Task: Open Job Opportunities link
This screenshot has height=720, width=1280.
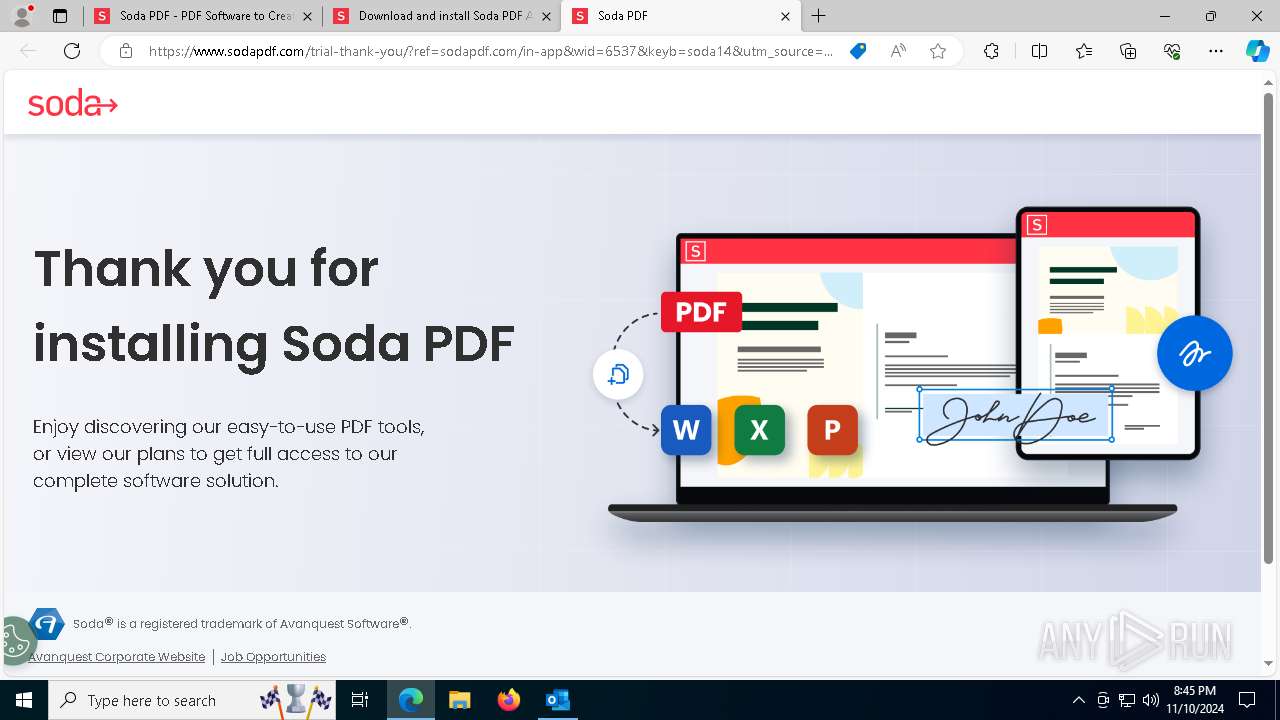Action: (x=273, y=657)
